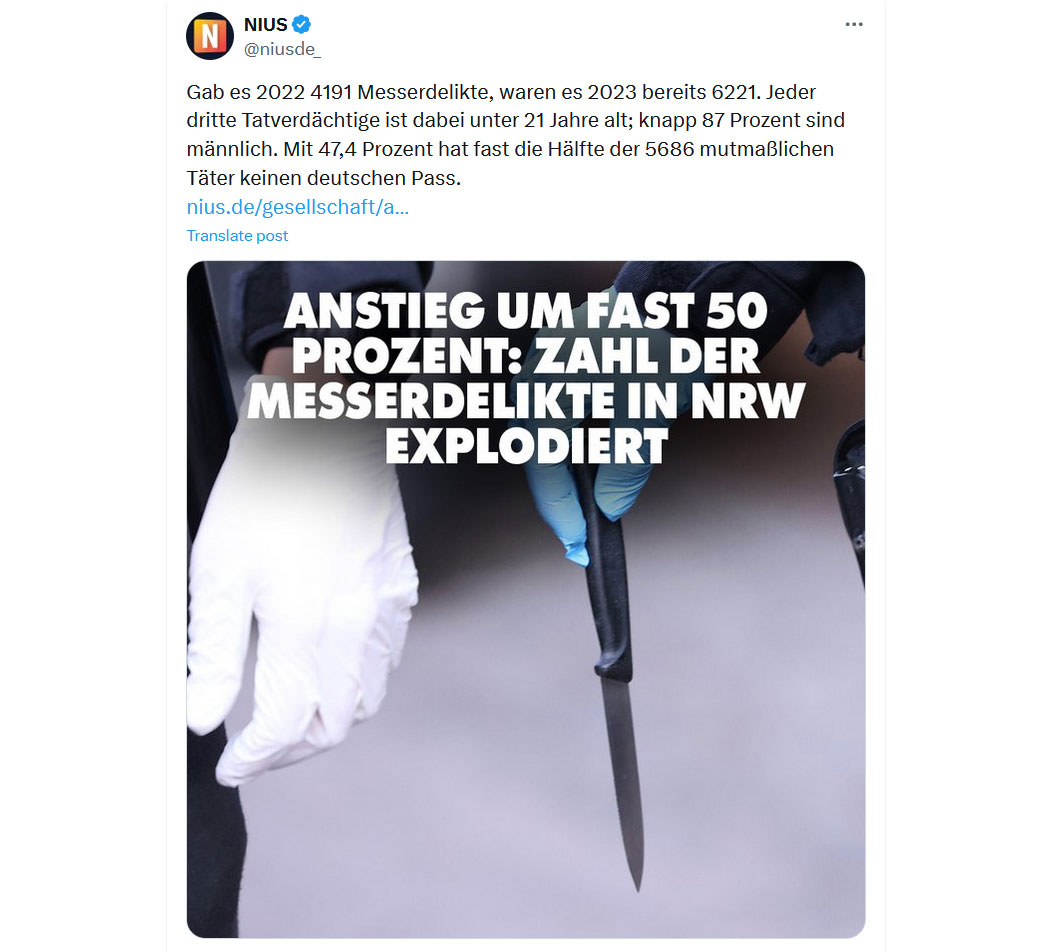Screen dimensions: 1050x952
Task: Click Translate post
Action: 237,236
